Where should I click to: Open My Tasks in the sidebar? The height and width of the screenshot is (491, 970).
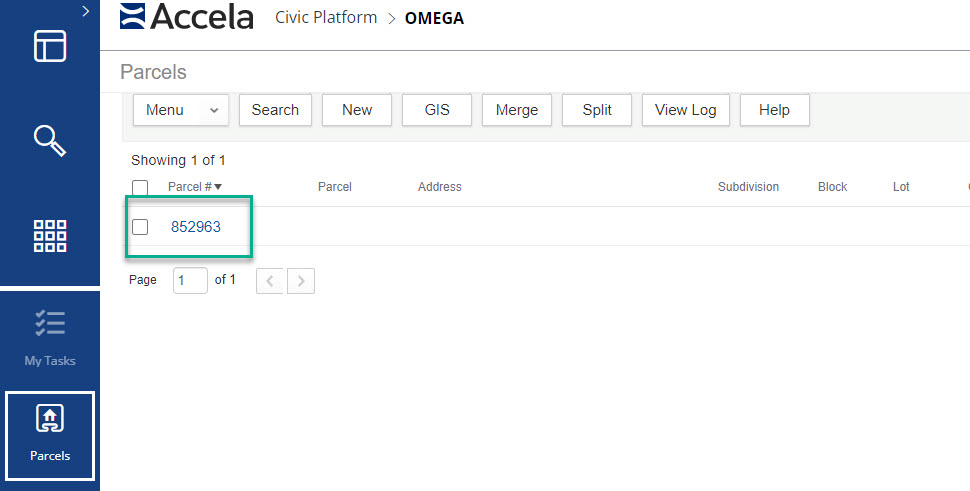pyautogui.click(x=50, y=338)
